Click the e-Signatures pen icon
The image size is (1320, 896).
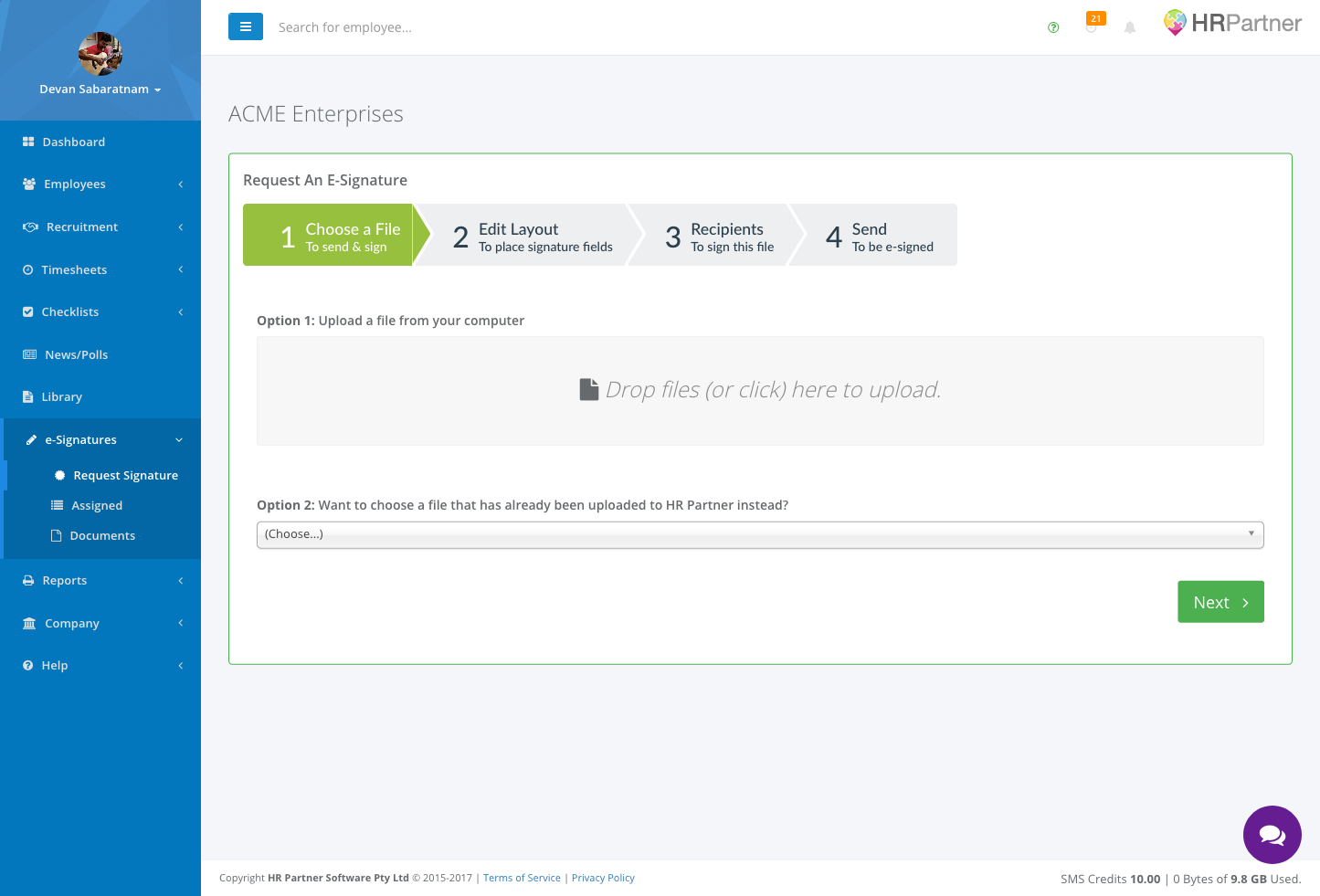click(x=31, y=439)
